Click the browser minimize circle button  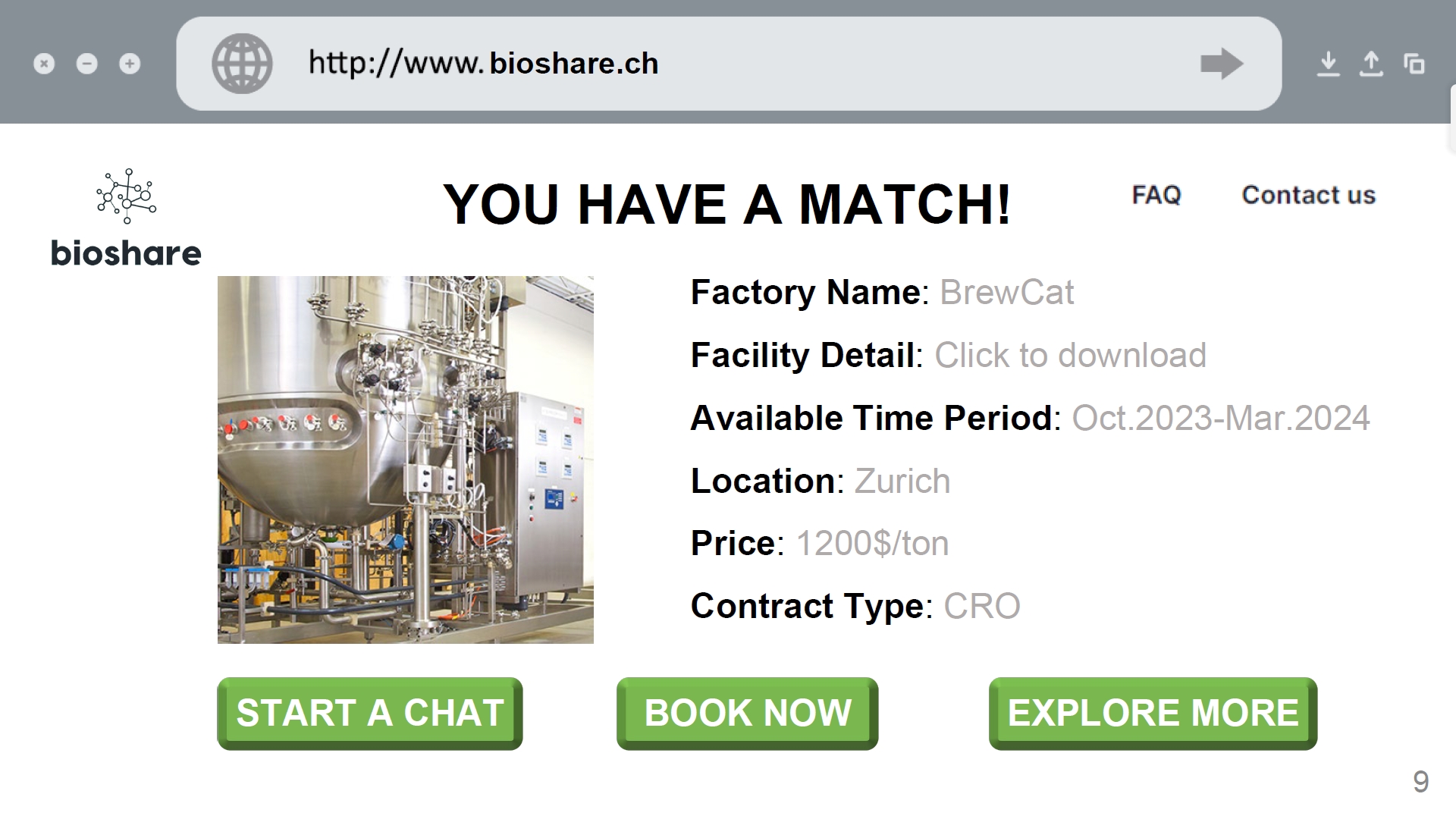pyautogui.click(x=87, y=64)
